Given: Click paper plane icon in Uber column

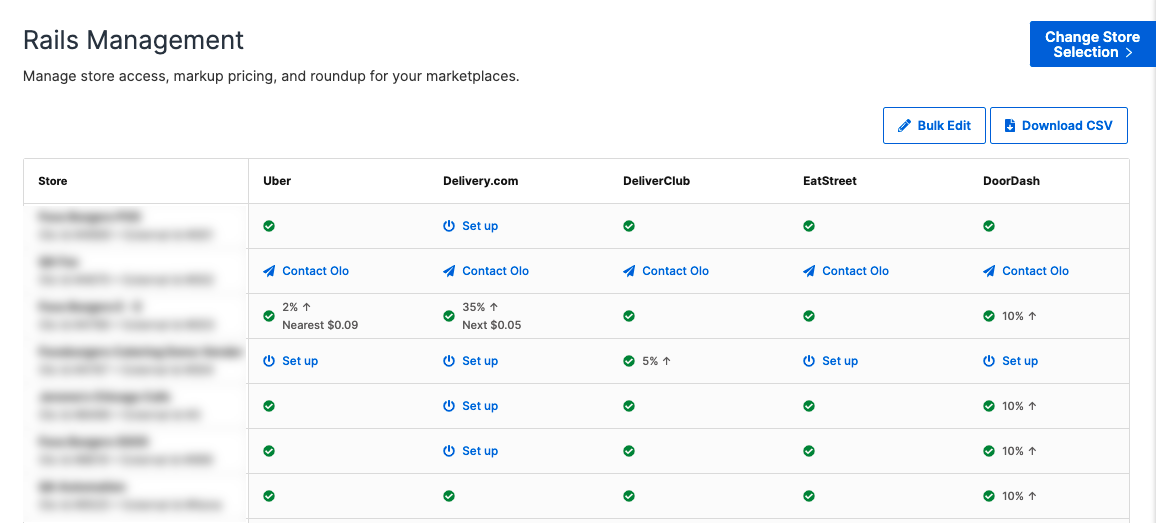Looking at the screenshot, I should click(x=269, y=271).
